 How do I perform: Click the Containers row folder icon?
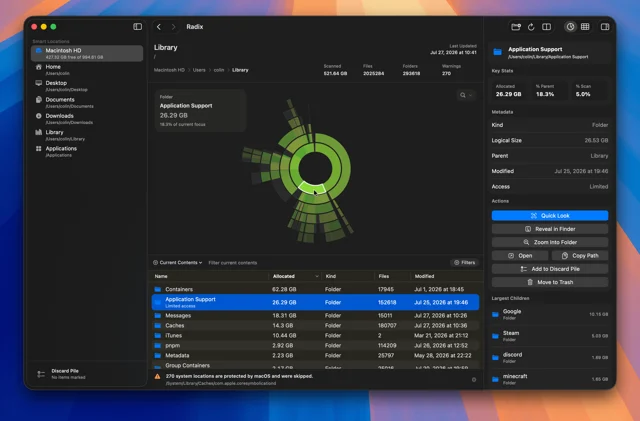tap(158, 289)
